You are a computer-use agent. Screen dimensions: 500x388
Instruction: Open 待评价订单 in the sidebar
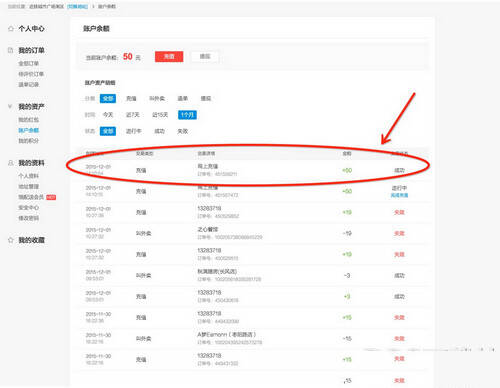(x=31, y=74)
